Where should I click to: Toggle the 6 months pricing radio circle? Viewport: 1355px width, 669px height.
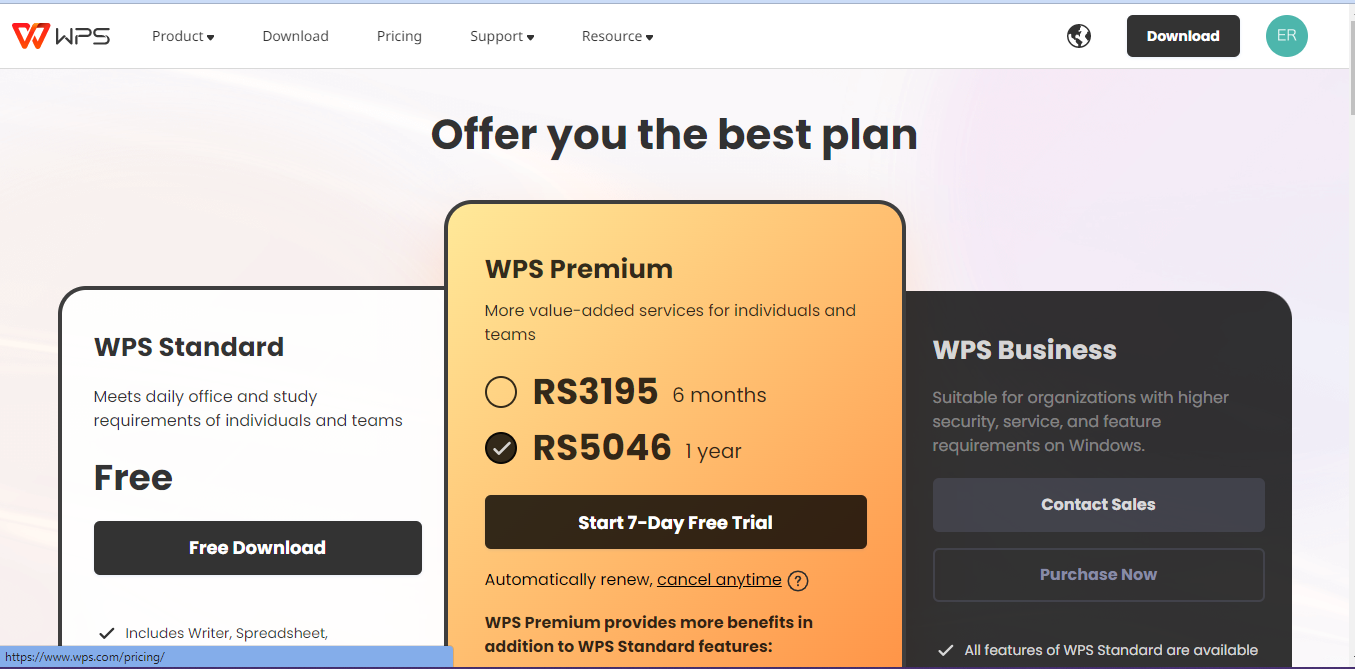tap(500, 392)
